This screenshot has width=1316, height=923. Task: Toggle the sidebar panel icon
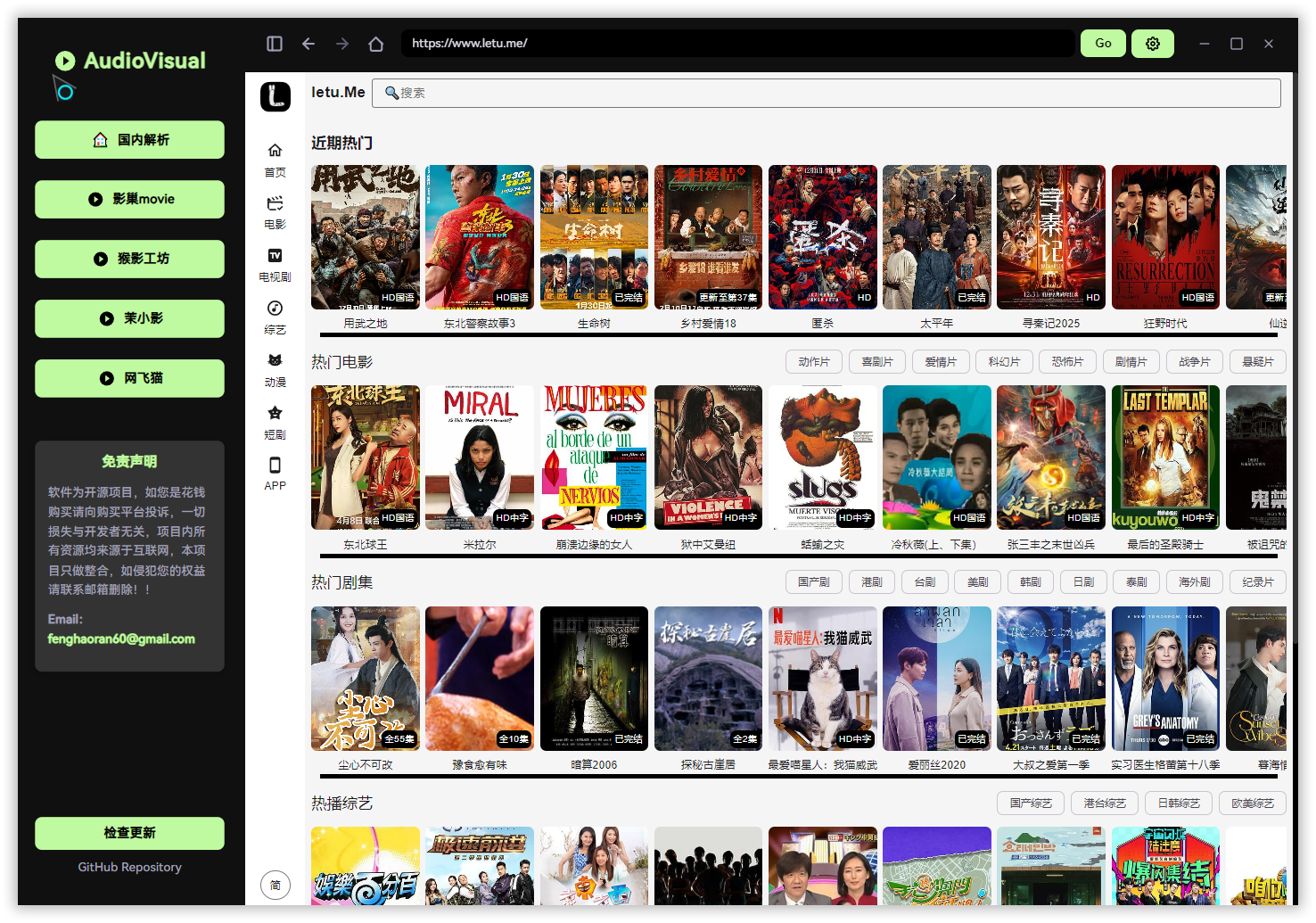click(x=275, y=44)
